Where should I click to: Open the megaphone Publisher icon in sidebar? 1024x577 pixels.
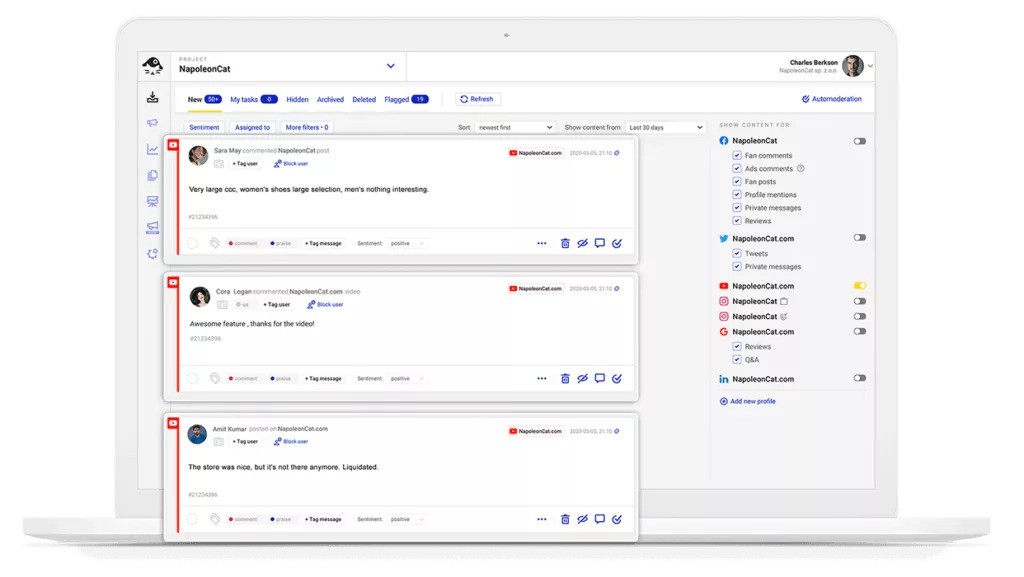click(x=152, y=123)
